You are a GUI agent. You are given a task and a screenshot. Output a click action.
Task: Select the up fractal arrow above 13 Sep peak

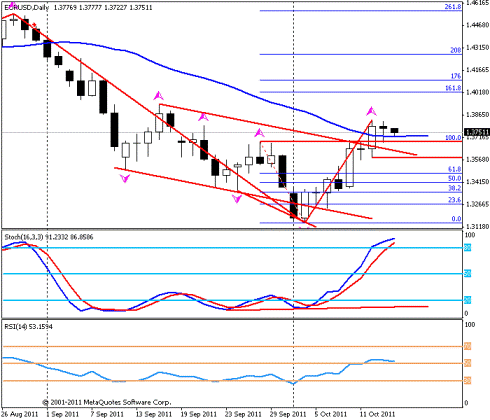pos(158,96)
